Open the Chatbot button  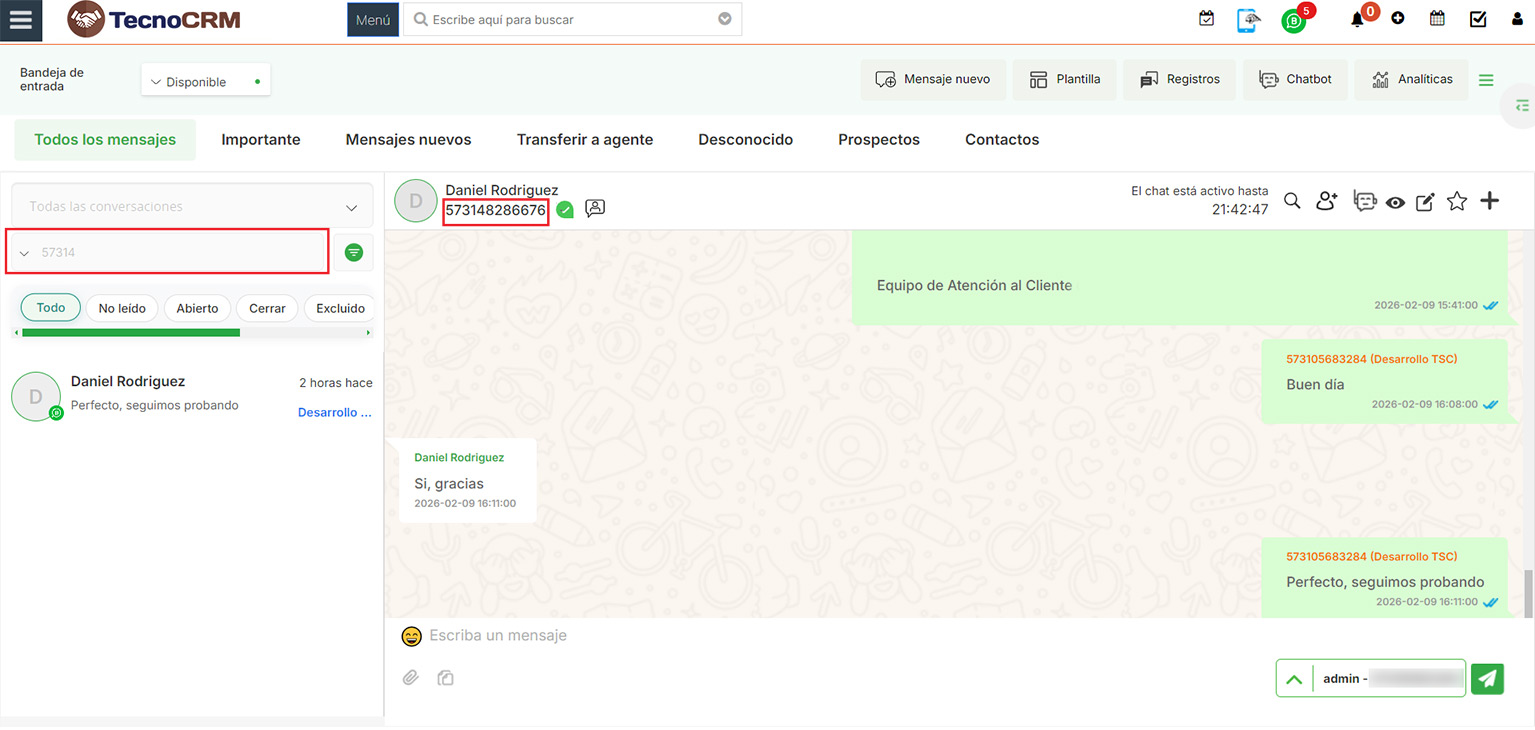click(1295, 79)
